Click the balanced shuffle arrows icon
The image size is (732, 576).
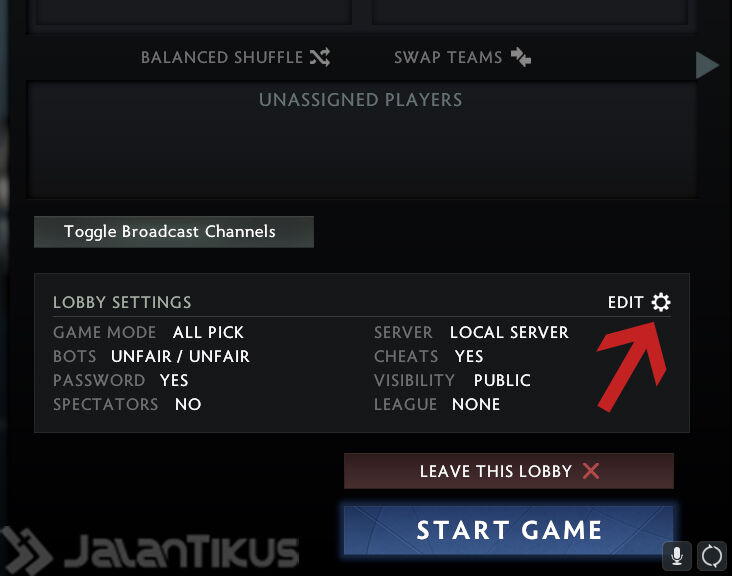[320, 57]
